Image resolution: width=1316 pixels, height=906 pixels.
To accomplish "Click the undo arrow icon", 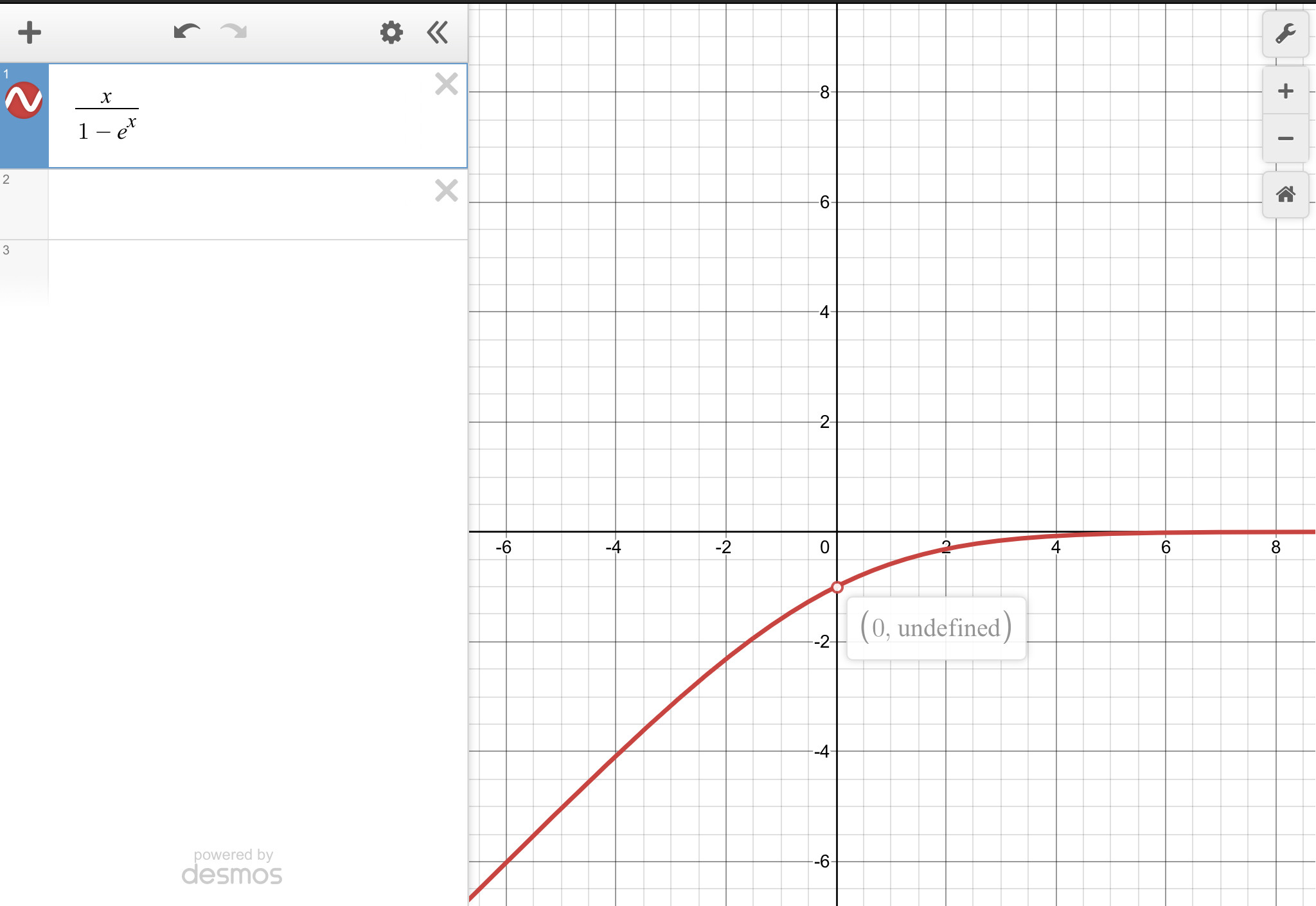I will coord(186,31).
